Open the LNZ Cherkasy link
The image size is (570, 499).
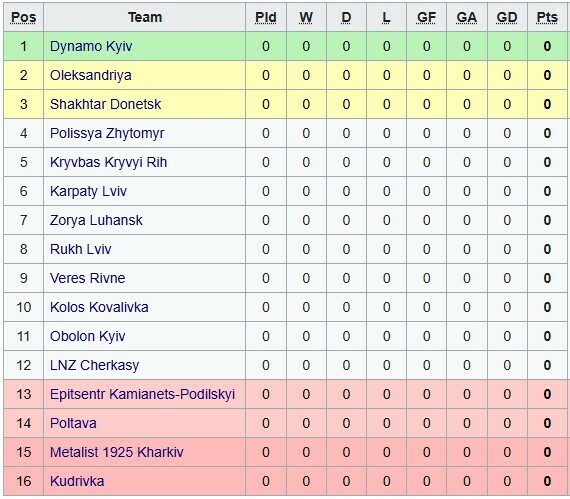[x=94, y=366]
